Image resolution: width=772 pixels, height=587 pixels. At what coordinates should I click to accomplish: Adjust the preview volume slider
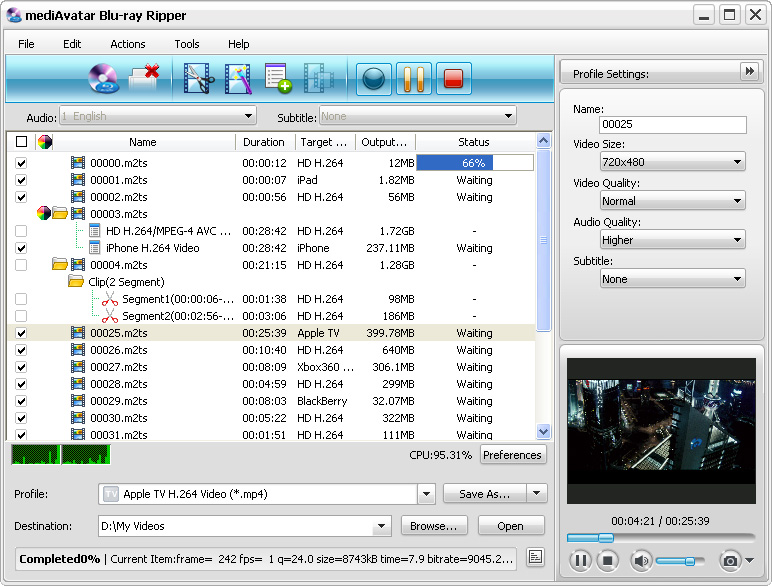pos(680,561)
